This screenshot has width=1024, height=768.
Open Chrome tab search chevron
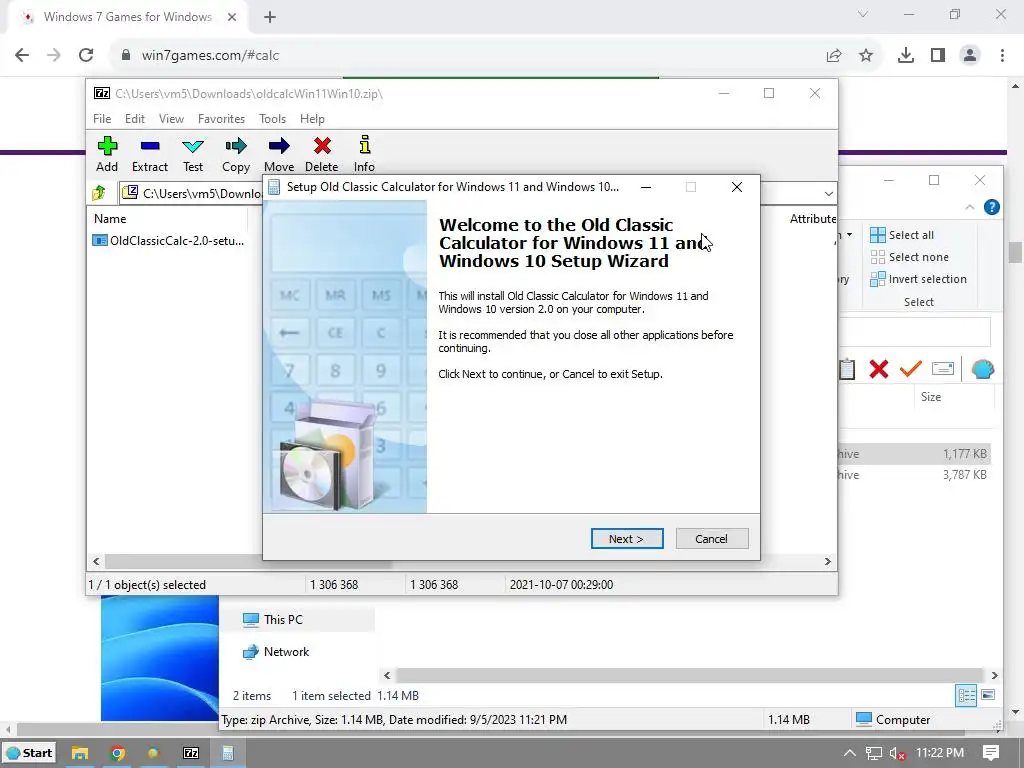click(863, 14)
